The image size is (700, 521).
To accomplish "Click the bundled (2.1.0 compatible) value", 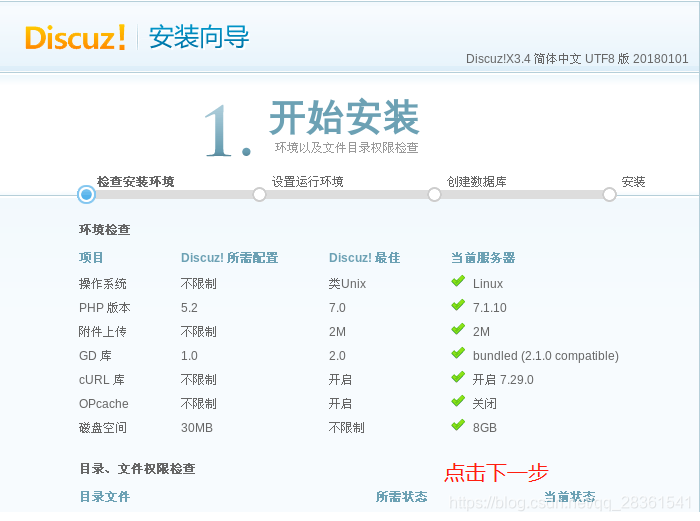I will tap(546, 356).
